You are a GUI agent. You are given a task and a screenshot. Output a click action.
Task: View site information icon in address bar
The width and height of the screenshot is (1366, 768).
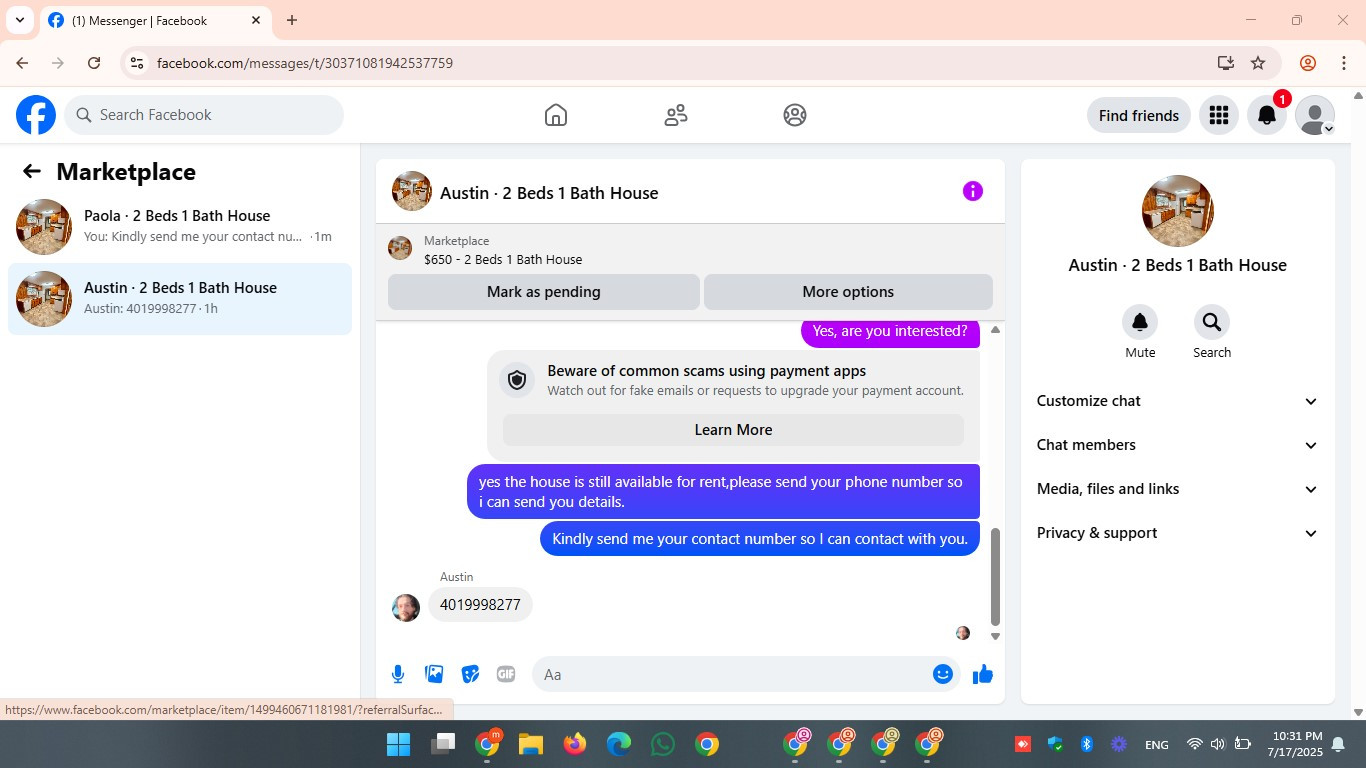click(137, 63)
